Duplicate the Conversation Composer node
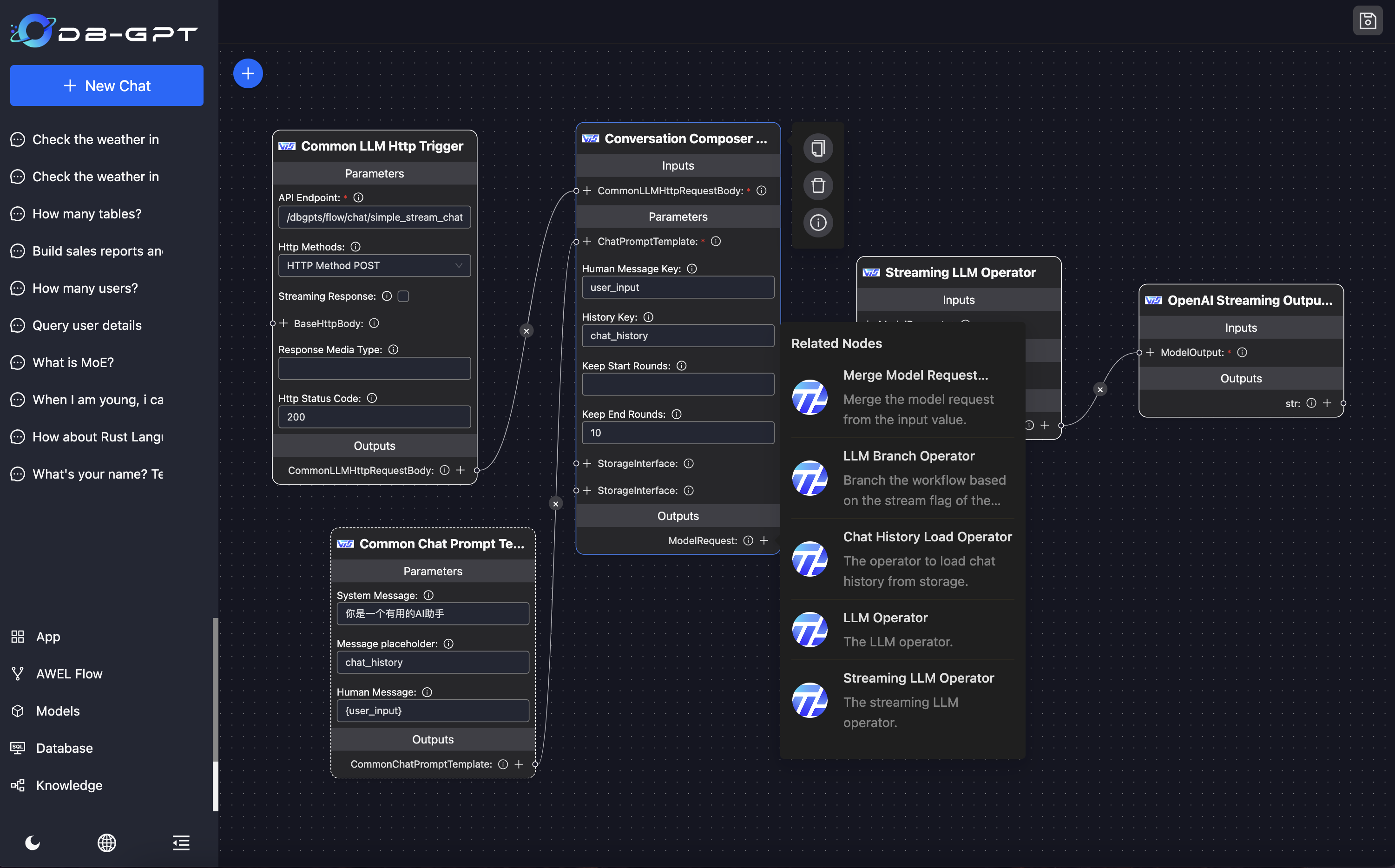The height and width of the screenshot is (868, 1395). (x=818, y=148)
